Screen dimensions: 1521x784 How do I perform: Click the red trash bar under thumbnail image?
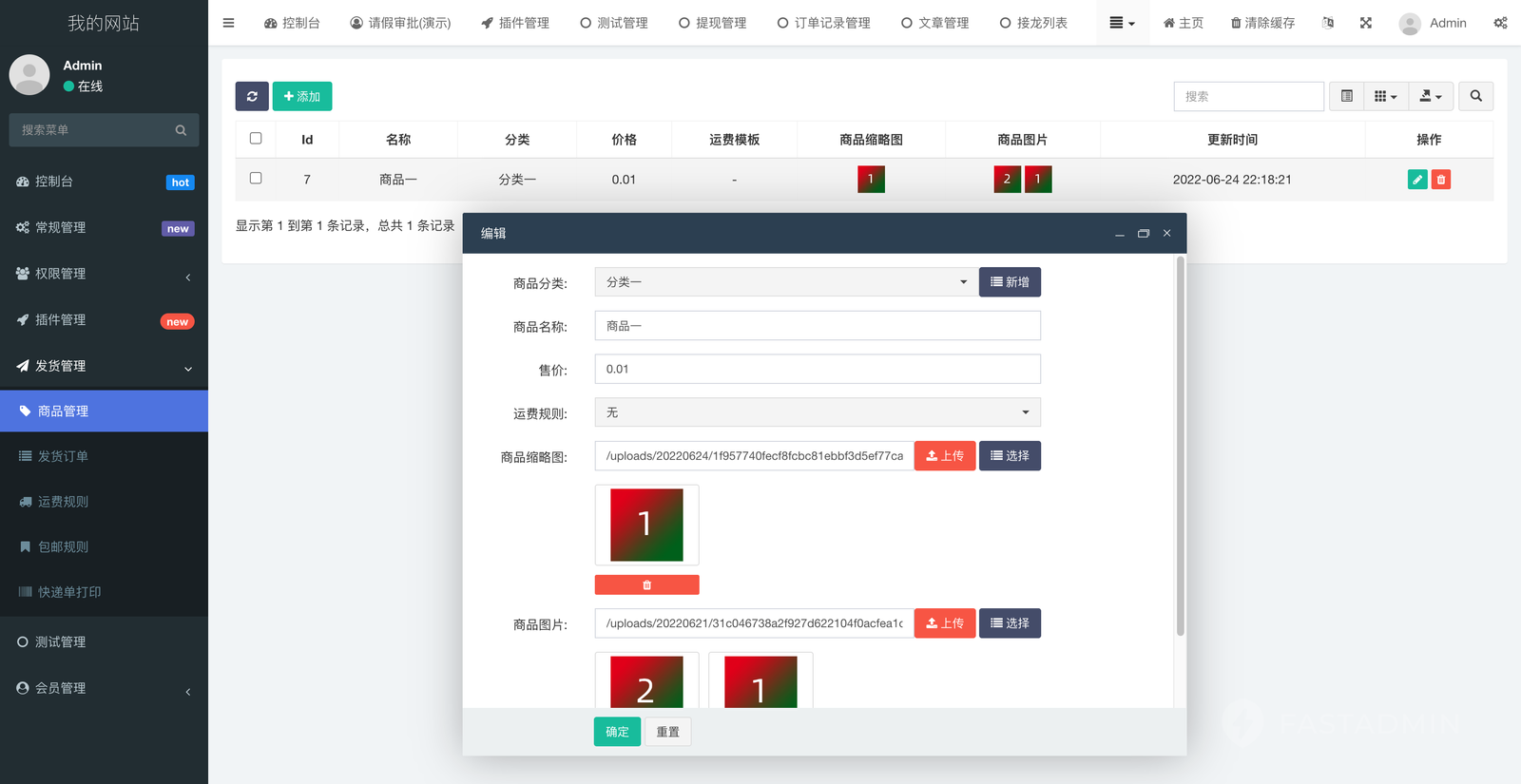click(x=646, y=585)
